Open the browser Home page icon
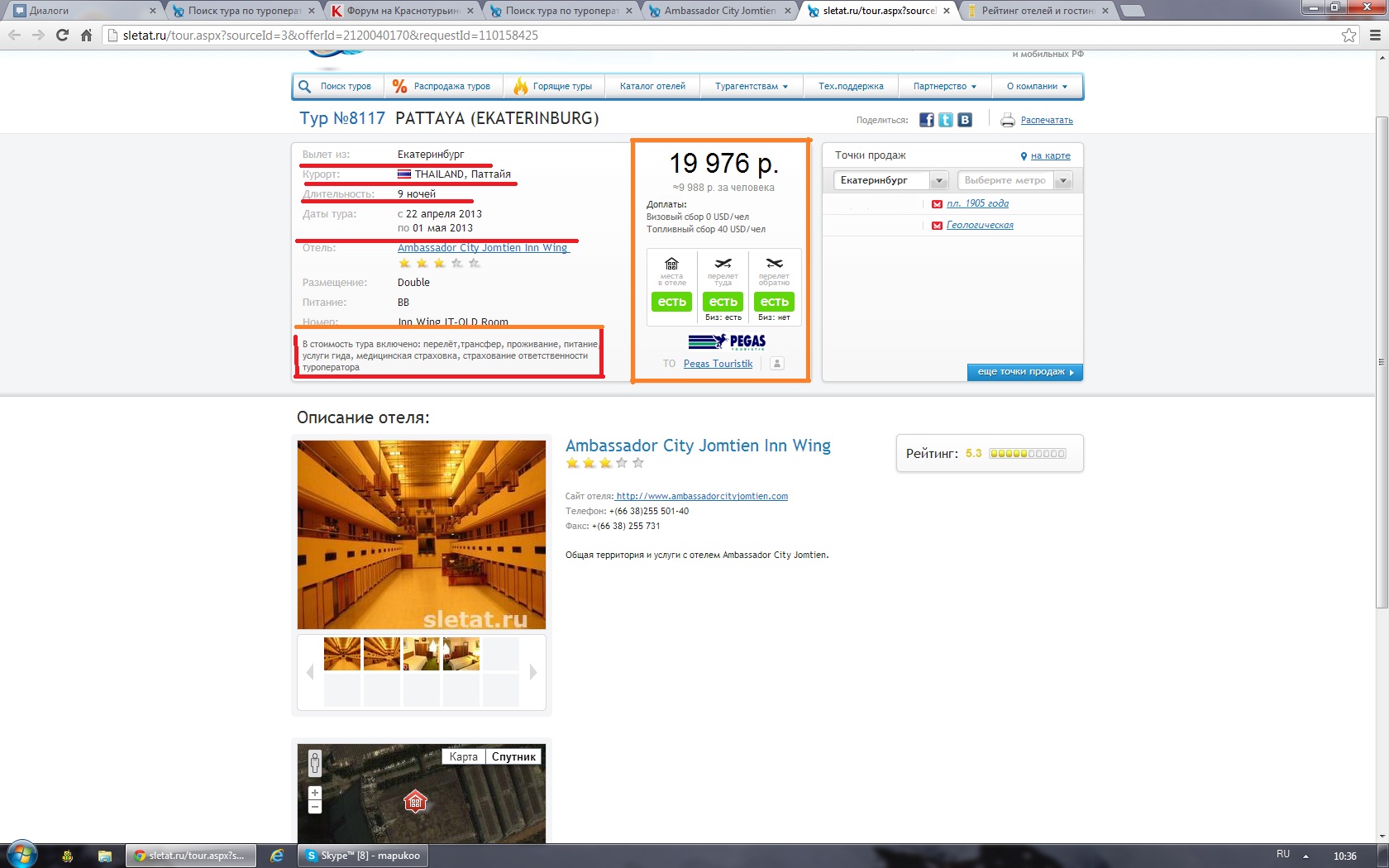Screen dimensions: 1389x868 (86, 35)
